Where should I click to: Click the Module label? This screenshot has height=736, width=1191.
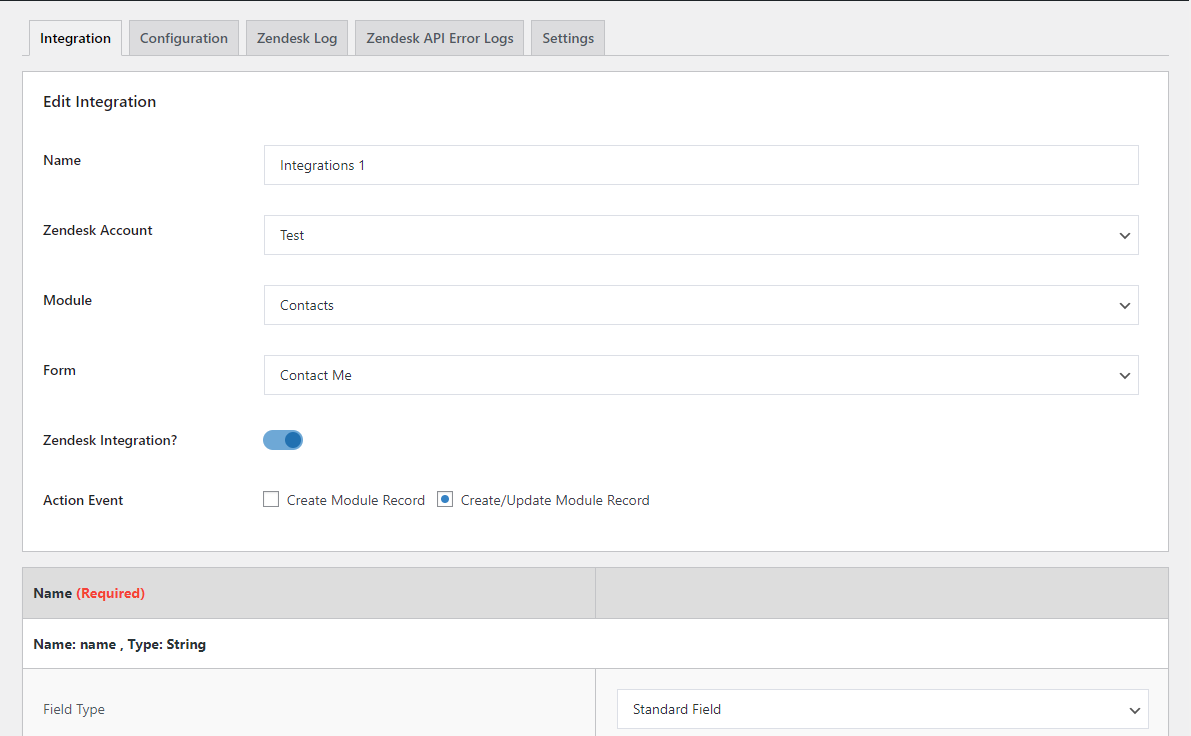(68, 300)
